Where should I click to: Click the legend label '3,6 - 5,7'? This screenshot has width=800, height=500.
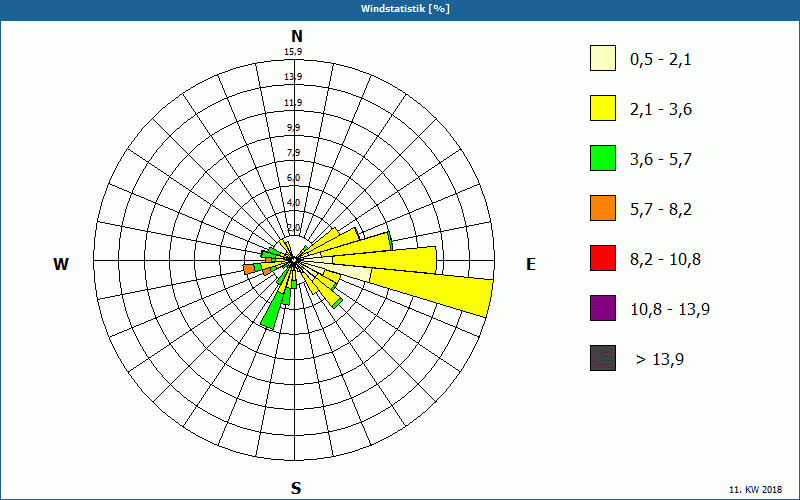(661, 160)
